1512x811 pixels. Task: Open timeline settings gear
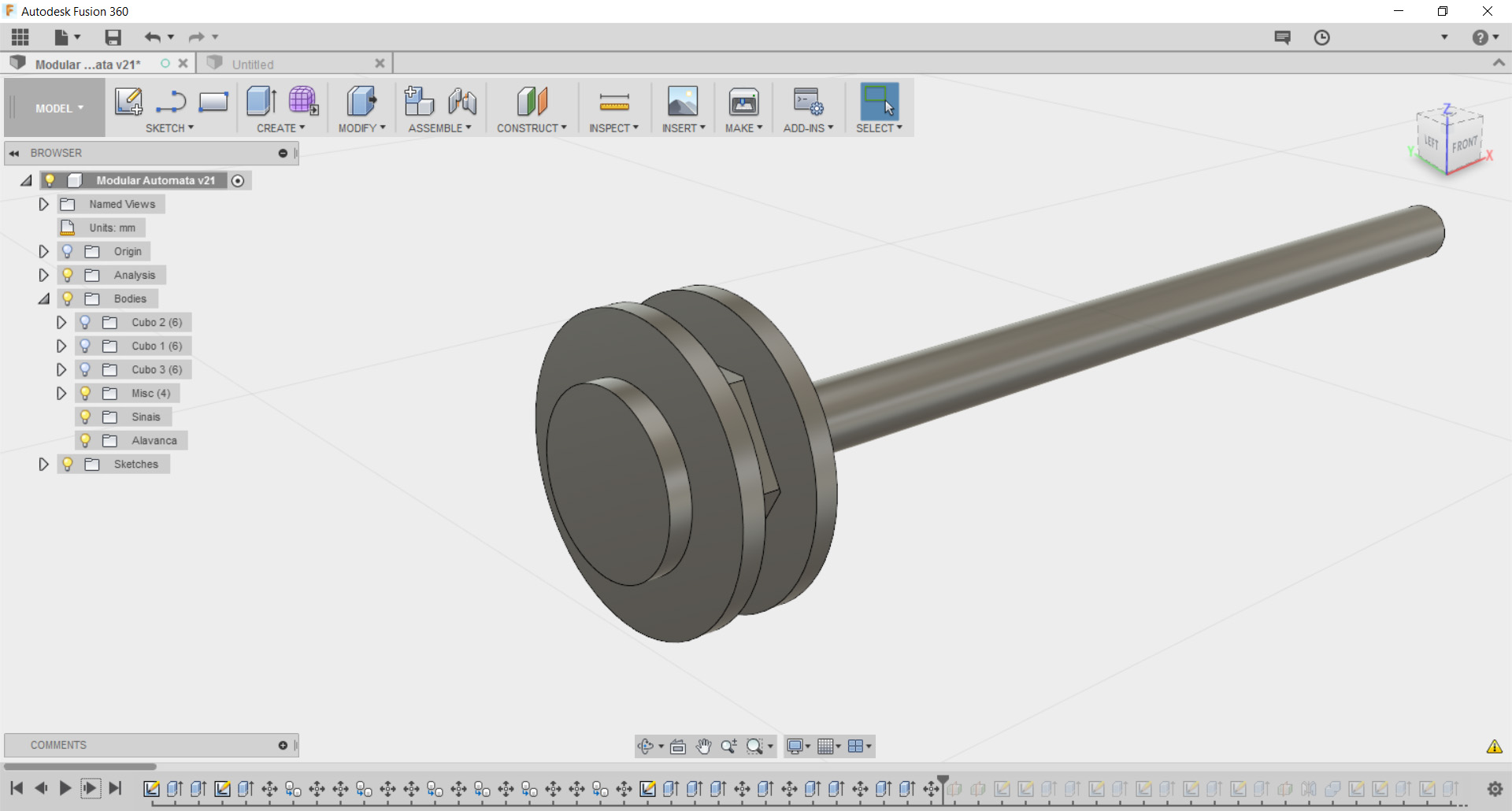1495,788
